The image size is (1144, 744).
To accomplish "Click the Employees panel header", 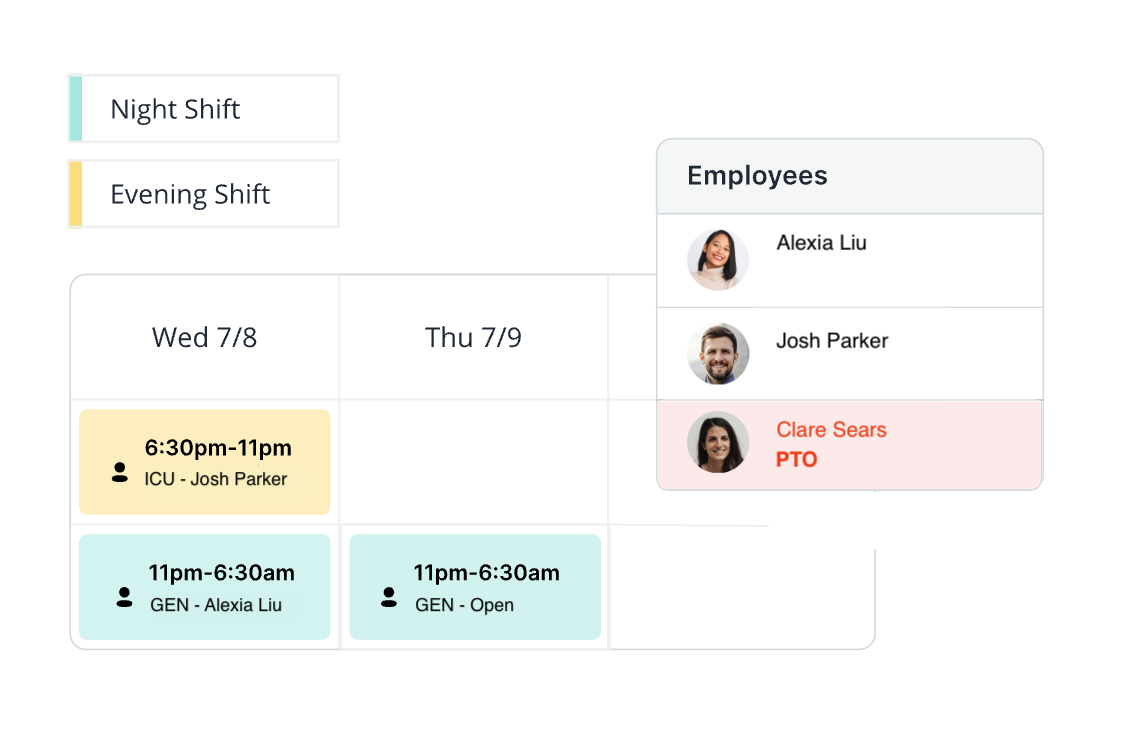I will (850, 177).
